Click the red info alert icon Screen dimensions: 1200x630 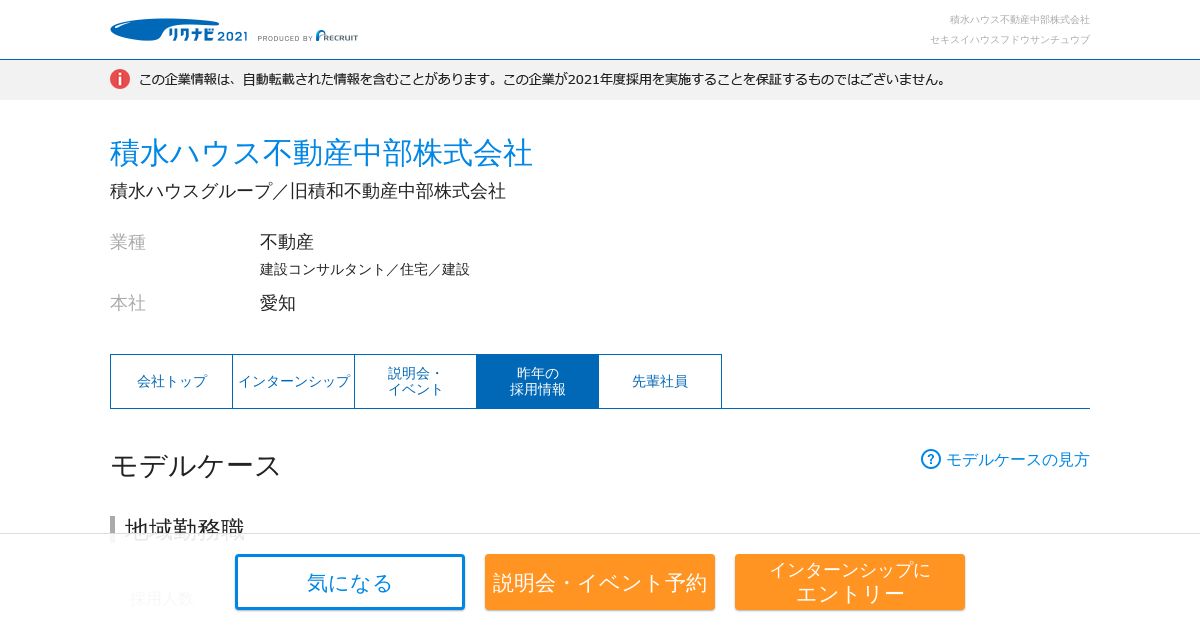tap(120, 79)
